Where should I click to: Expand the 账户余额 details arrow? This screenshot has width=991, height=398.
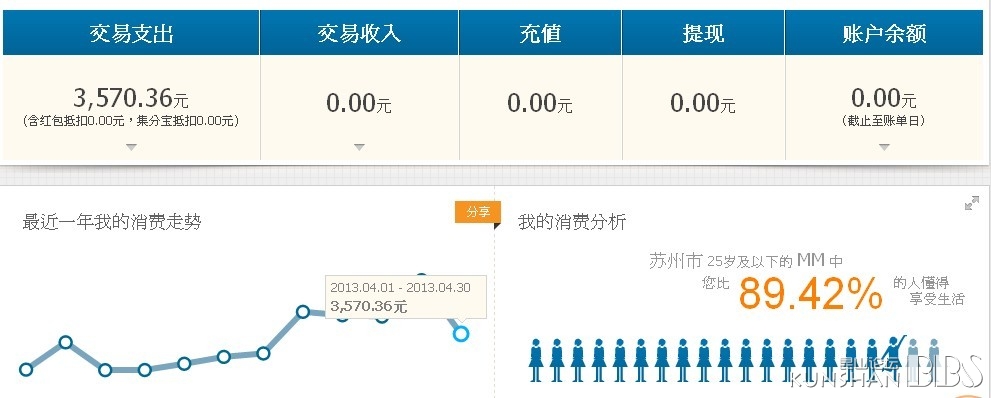[884, 147]
